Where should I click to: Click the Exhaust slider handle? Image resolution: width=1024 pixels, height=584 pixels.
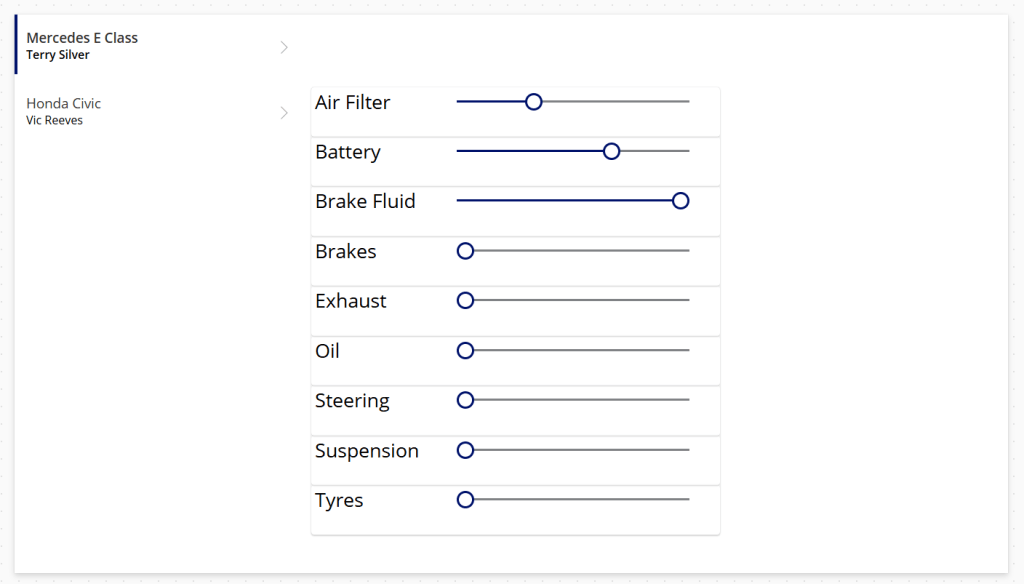coord(465,300)
